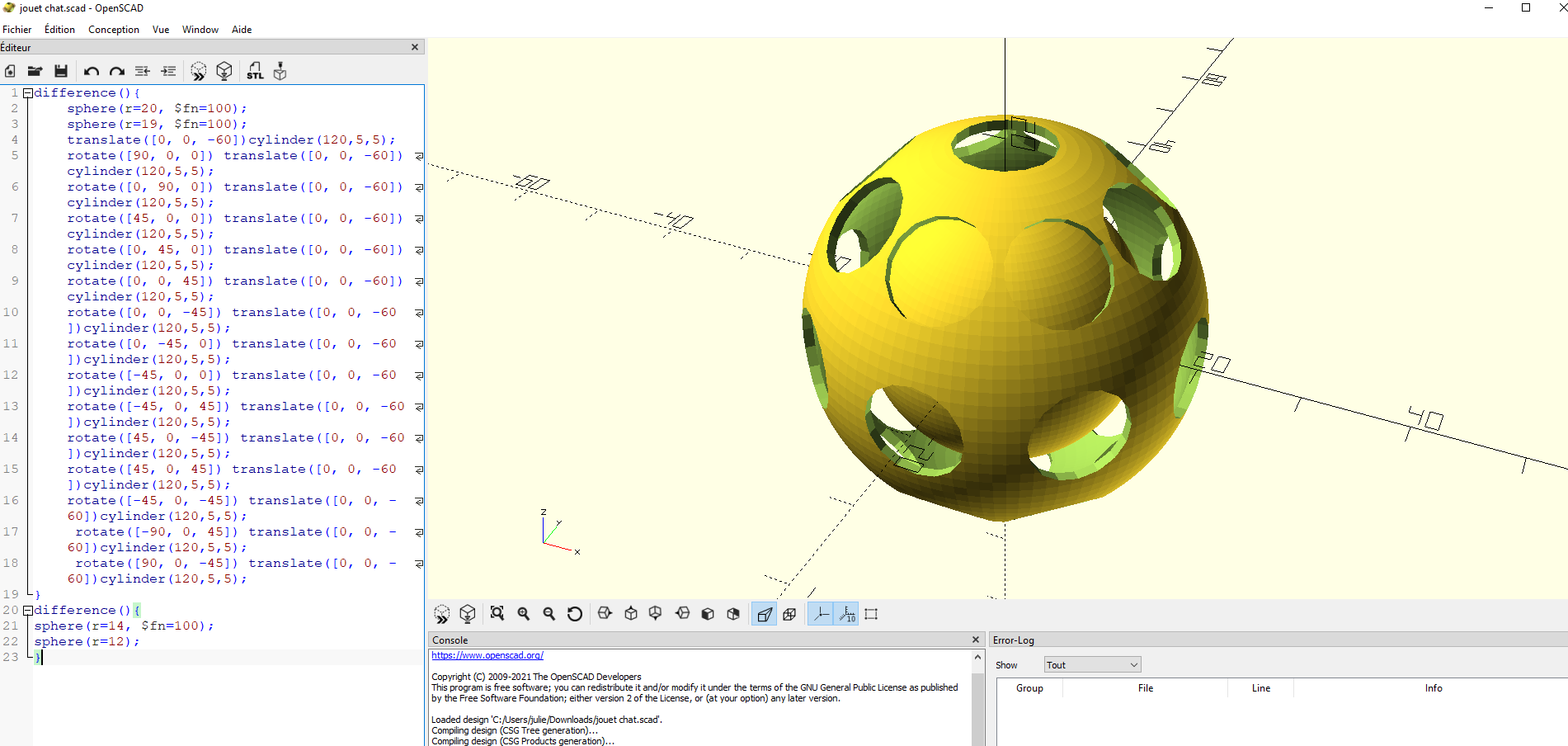Run Render from the editor toolbar
This screenshot has height=746, width=1568.
tap(224, 71)
